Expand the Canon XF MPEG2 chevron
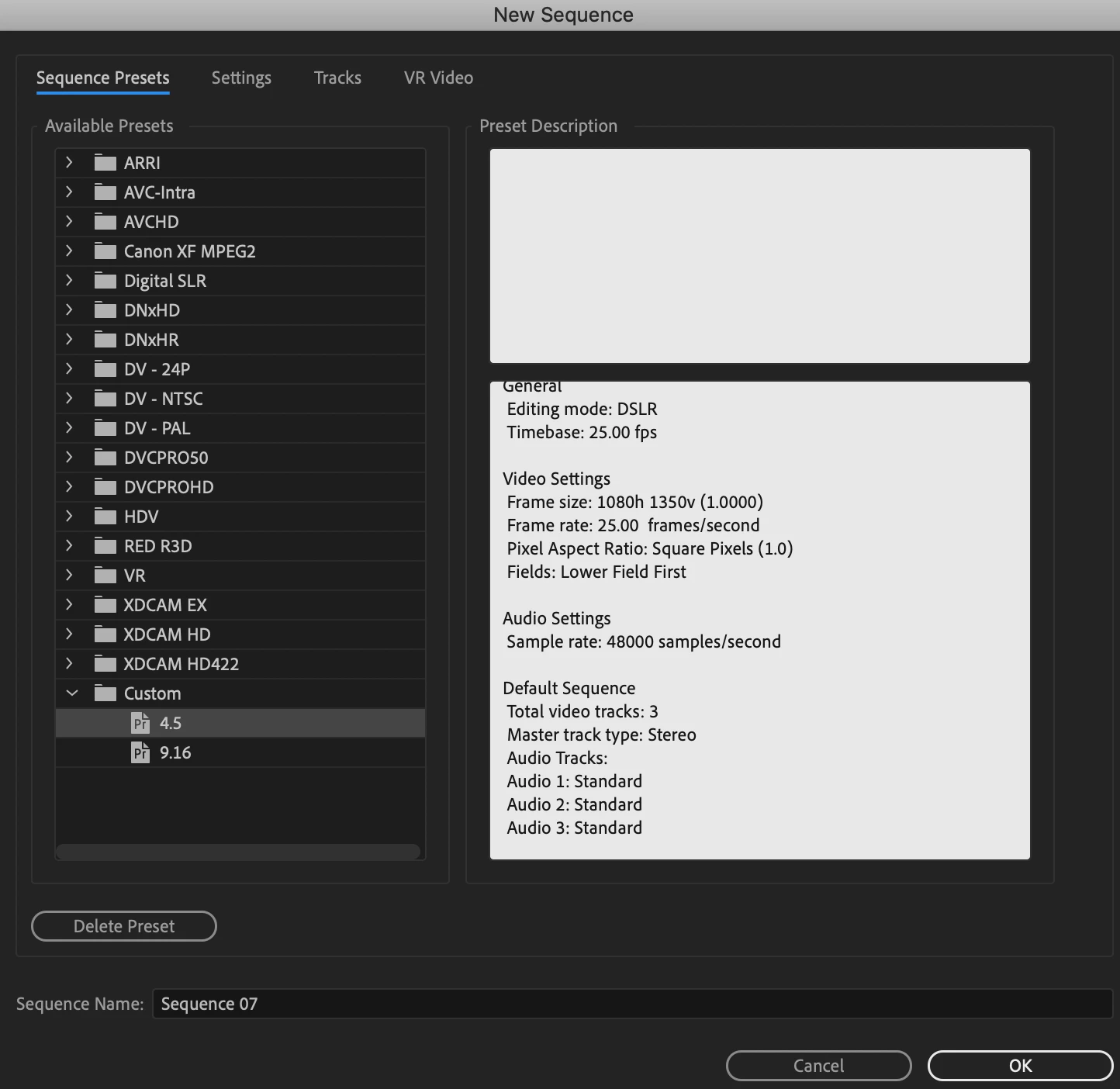The height and width of the screenshot is (1089, 1120). [x=69, y=251]
